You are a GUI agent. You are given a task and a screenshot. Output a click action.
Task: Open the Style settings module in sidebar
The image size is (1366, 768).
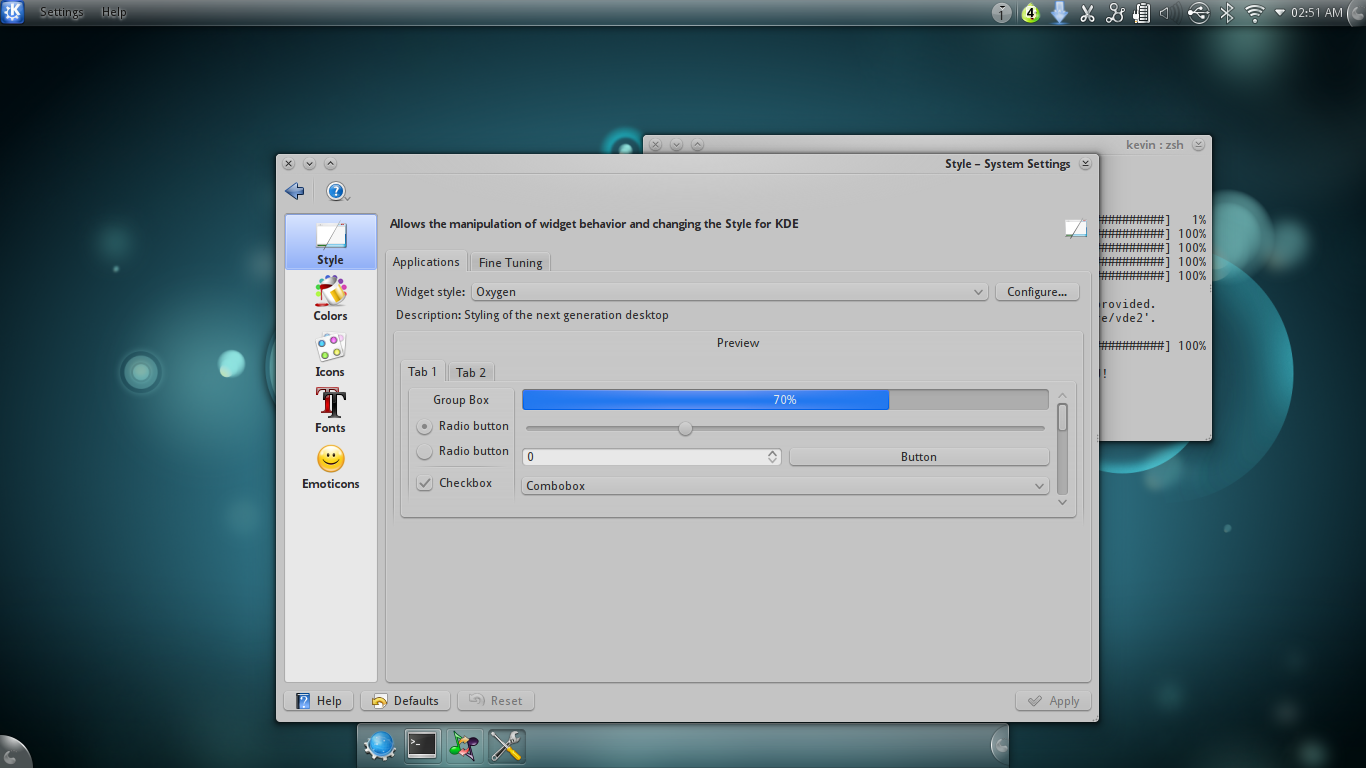pos(331,242)
